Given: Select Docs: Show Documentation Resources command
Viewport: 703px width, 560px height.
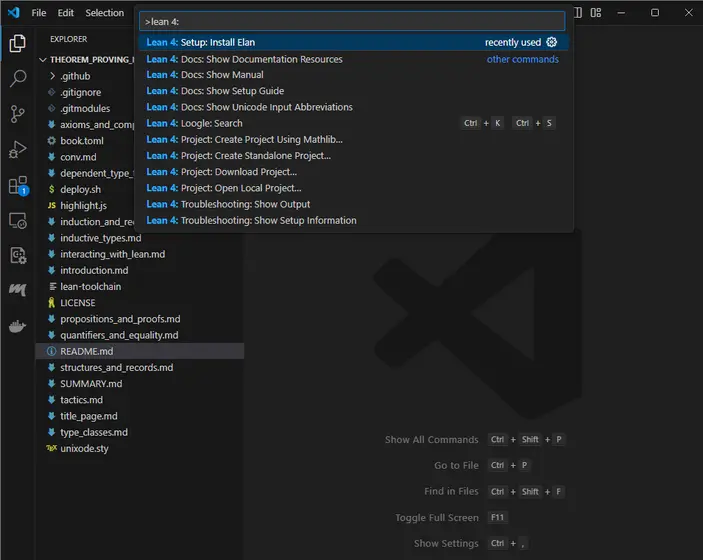Looking at the screenshot, I should tap(354, 59).
